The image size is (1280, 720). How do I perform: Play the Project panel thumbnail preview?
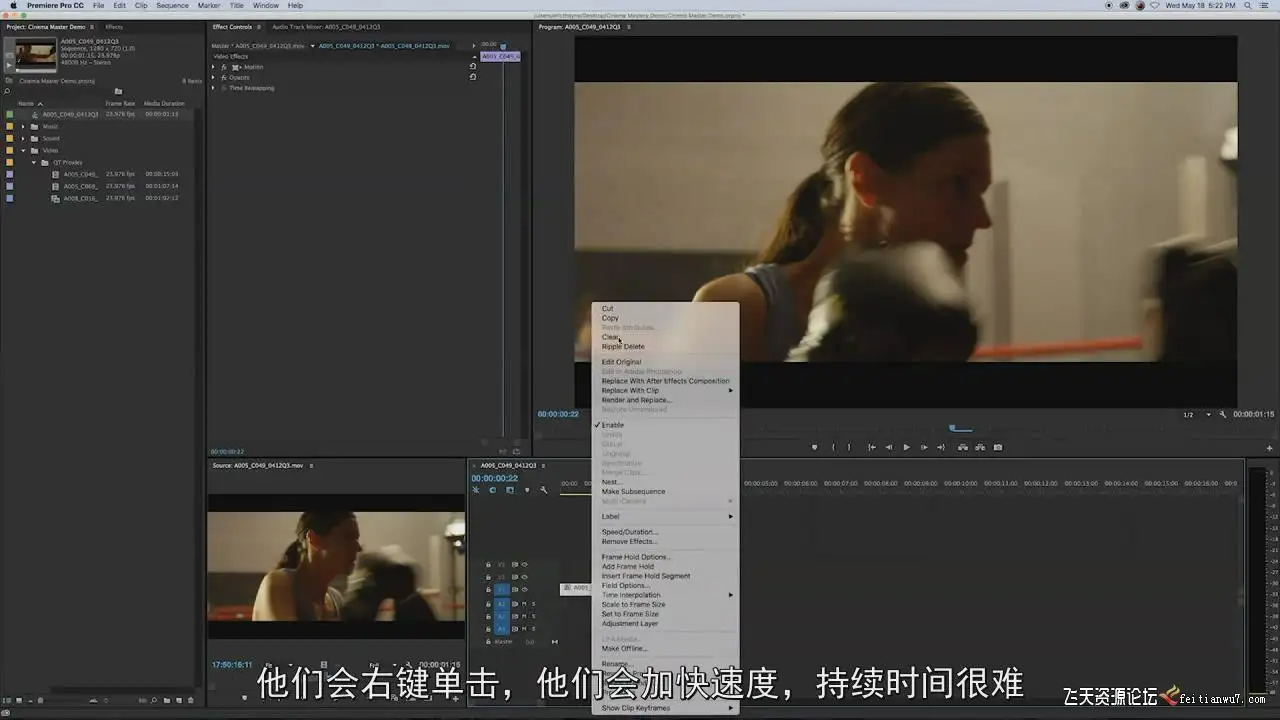[x=10, y=65]
